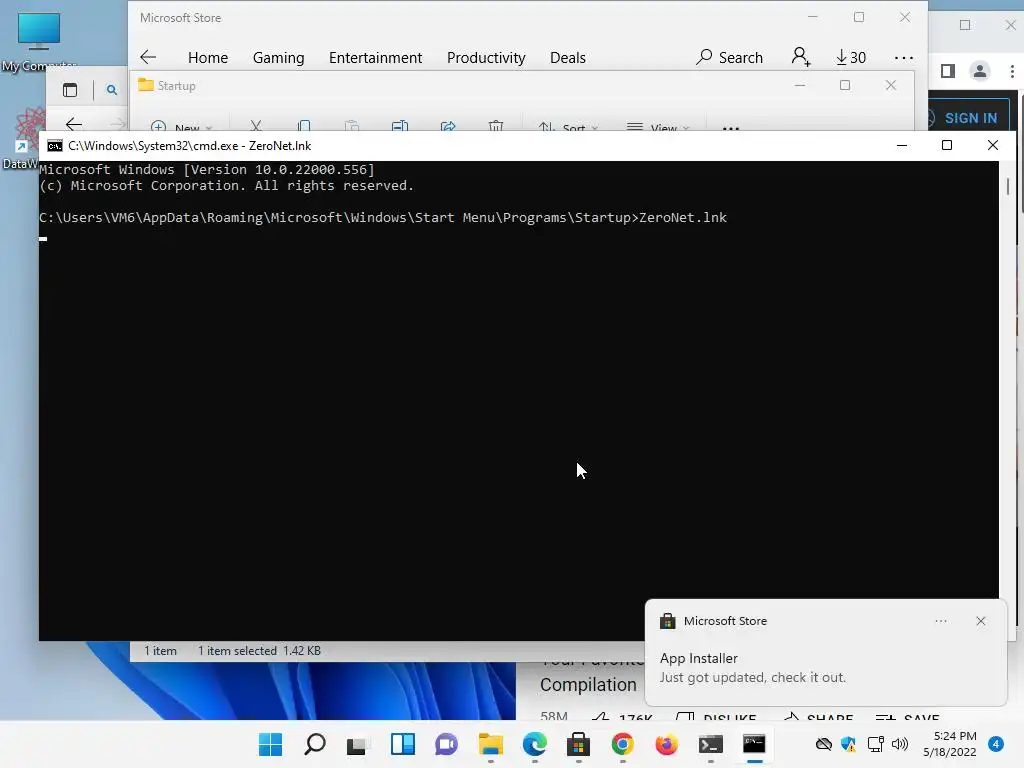Open the Windows Start menu
Viewport: 1024px width, 768px height.
pyautogui.click(x=270, y=744)
